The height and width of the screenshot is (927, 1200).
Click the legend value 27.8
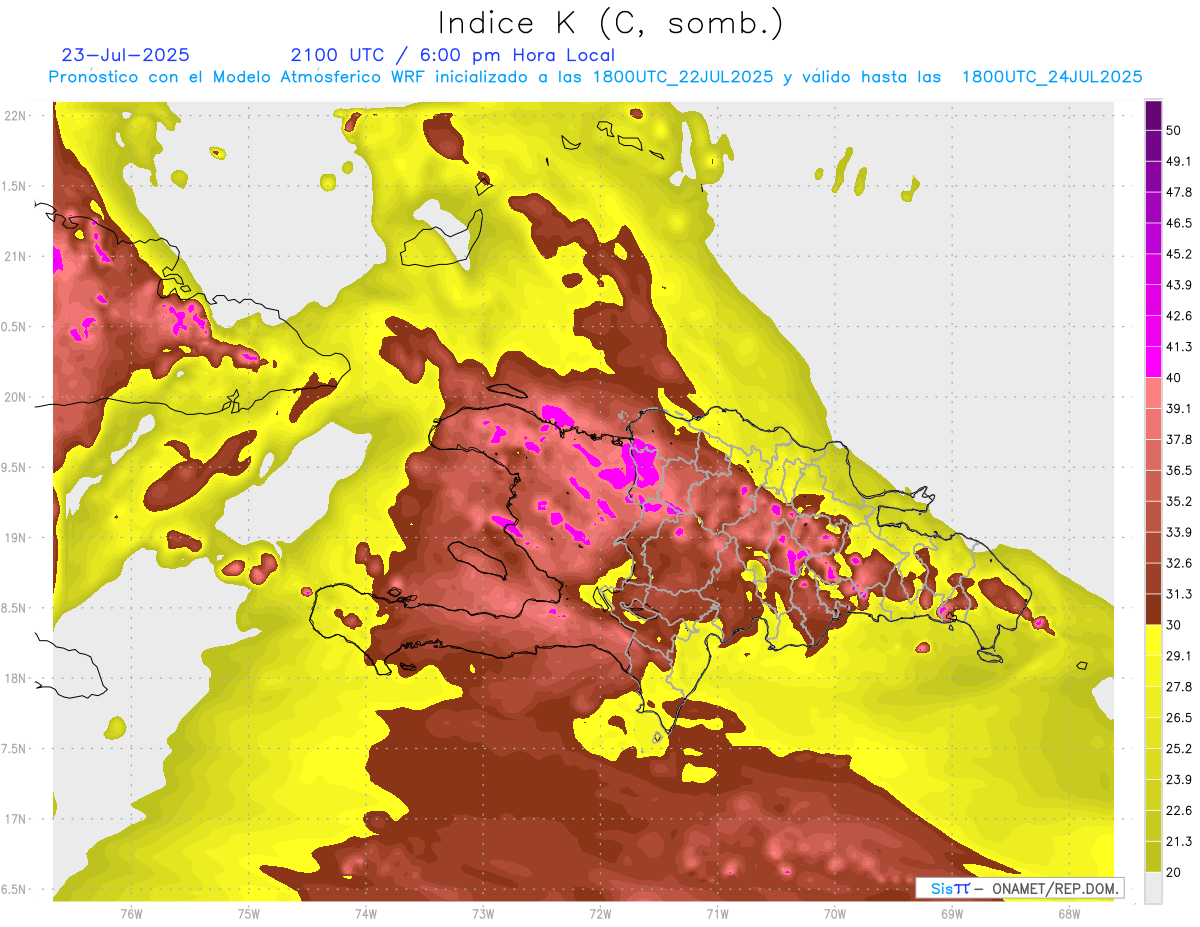coord(1179,687)
